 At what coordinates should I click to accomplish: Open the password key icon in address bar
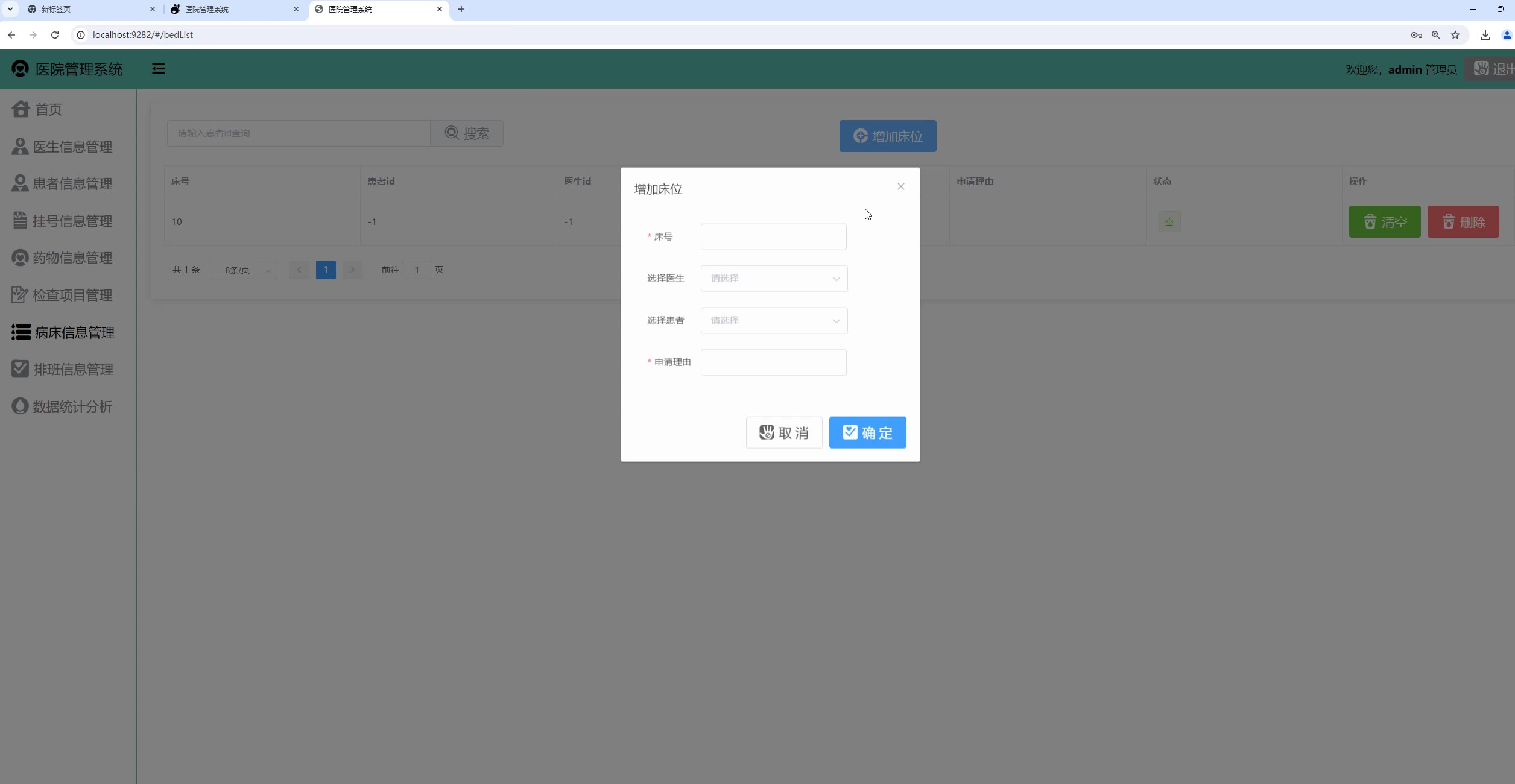point(1417,35)
